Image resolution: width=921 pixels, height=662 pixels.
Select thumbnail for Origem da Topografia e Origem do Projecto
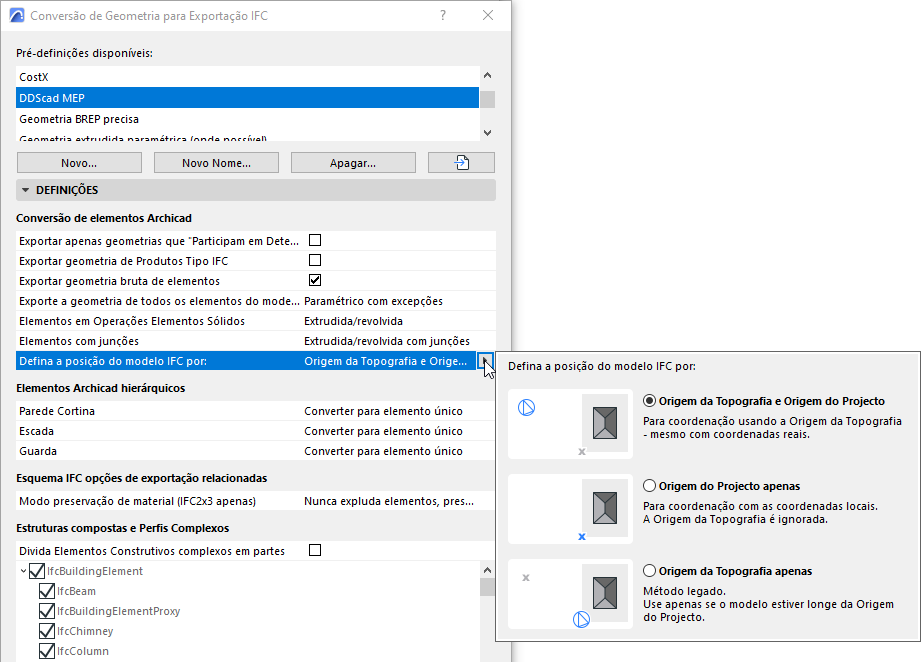coord(570,424)
